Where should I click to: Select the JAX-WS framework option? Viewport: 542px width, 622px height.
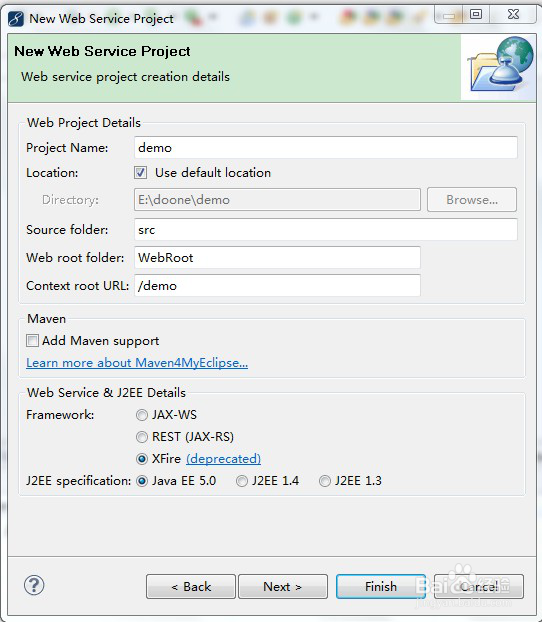(142, 415)
